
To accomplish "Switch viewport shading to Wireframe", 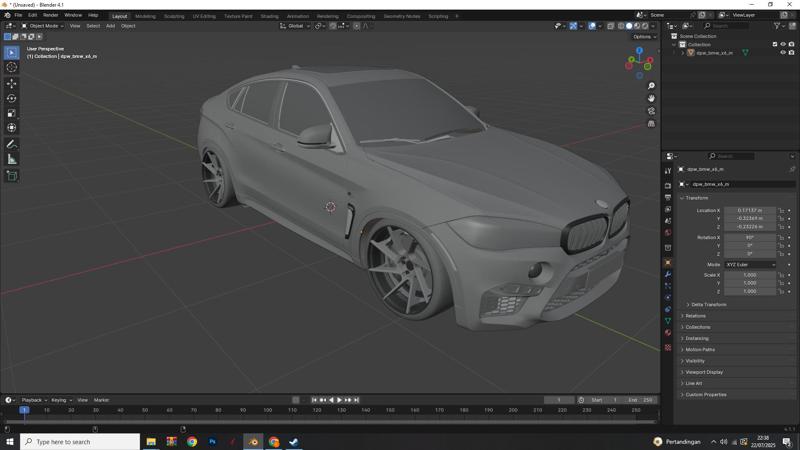I will coord(621,26).
